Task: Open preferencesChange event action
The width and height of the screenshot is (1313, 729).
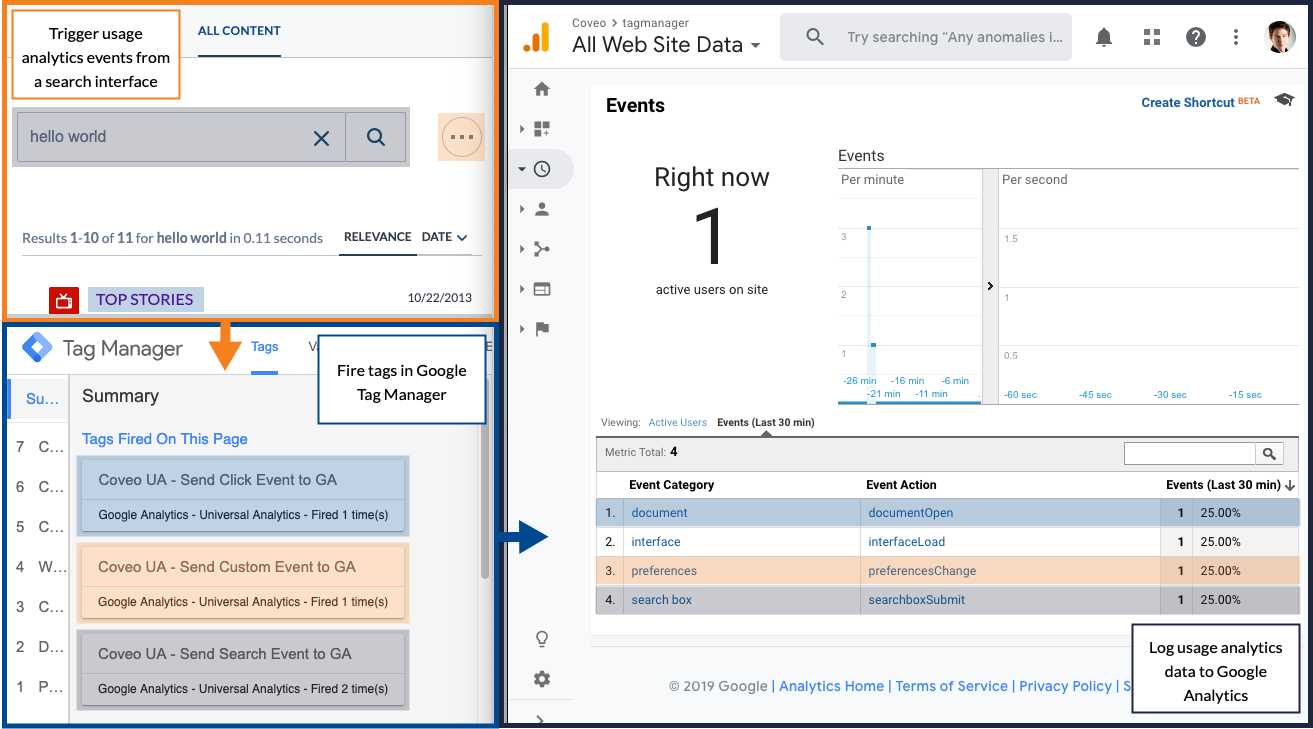Action: [x=922, y=571]
